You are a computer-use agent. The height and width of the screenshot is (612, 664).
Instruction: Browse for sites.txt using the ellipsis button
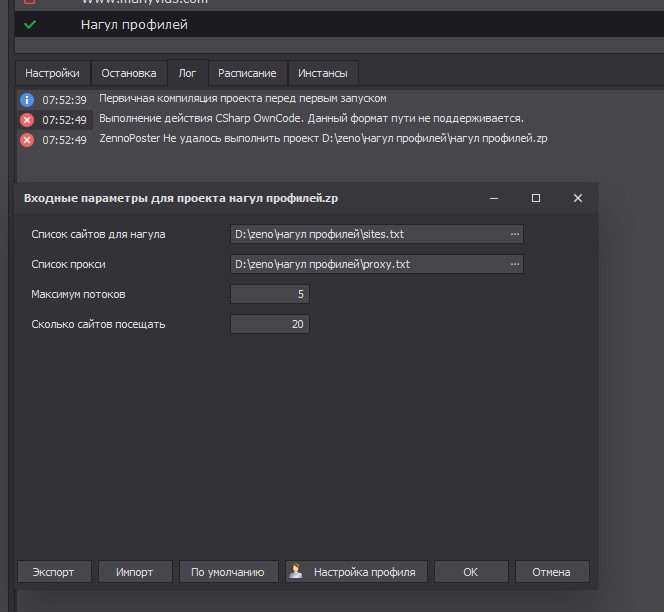pos(515,234)
